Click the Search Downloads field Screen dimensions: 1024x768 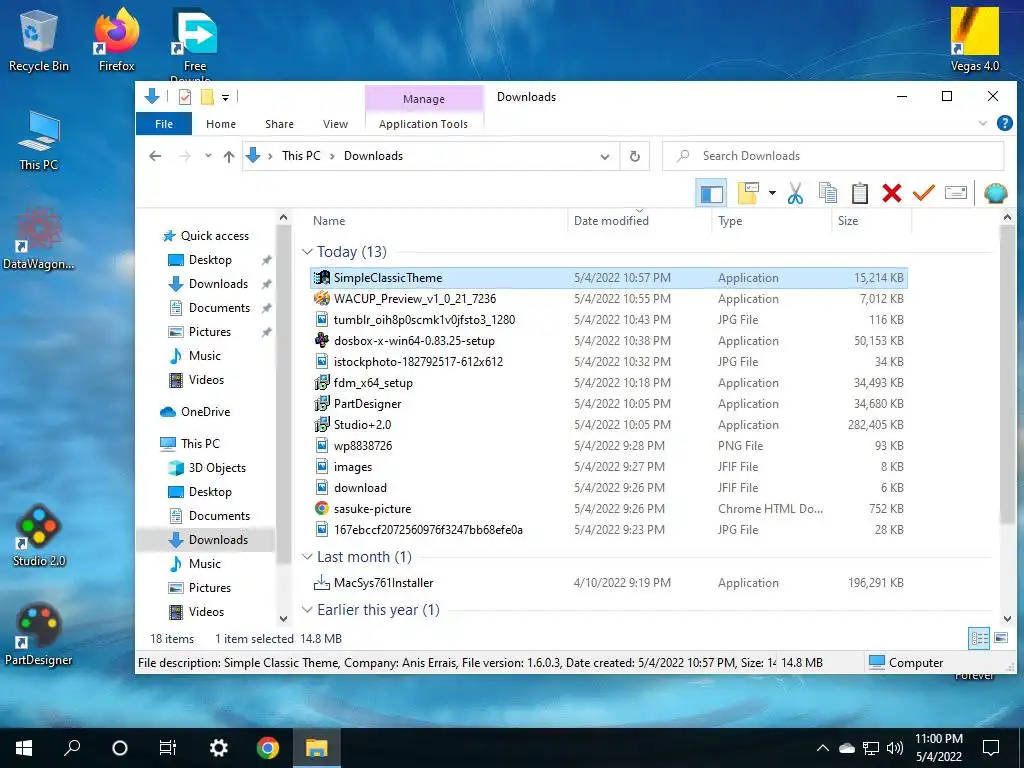(833, 156)
